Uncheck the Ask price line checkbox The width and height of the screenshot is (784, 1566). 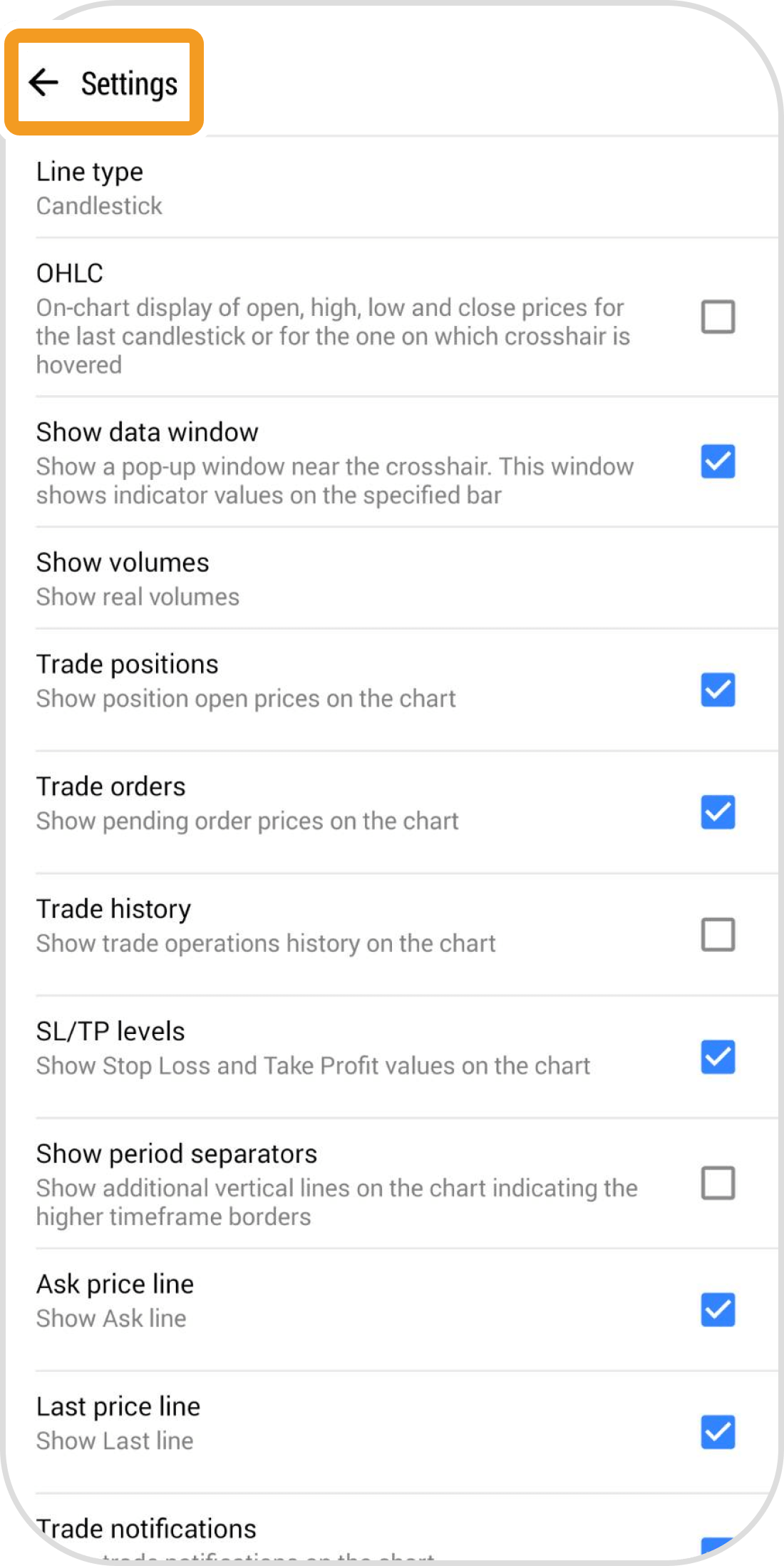click(718, 1310)
